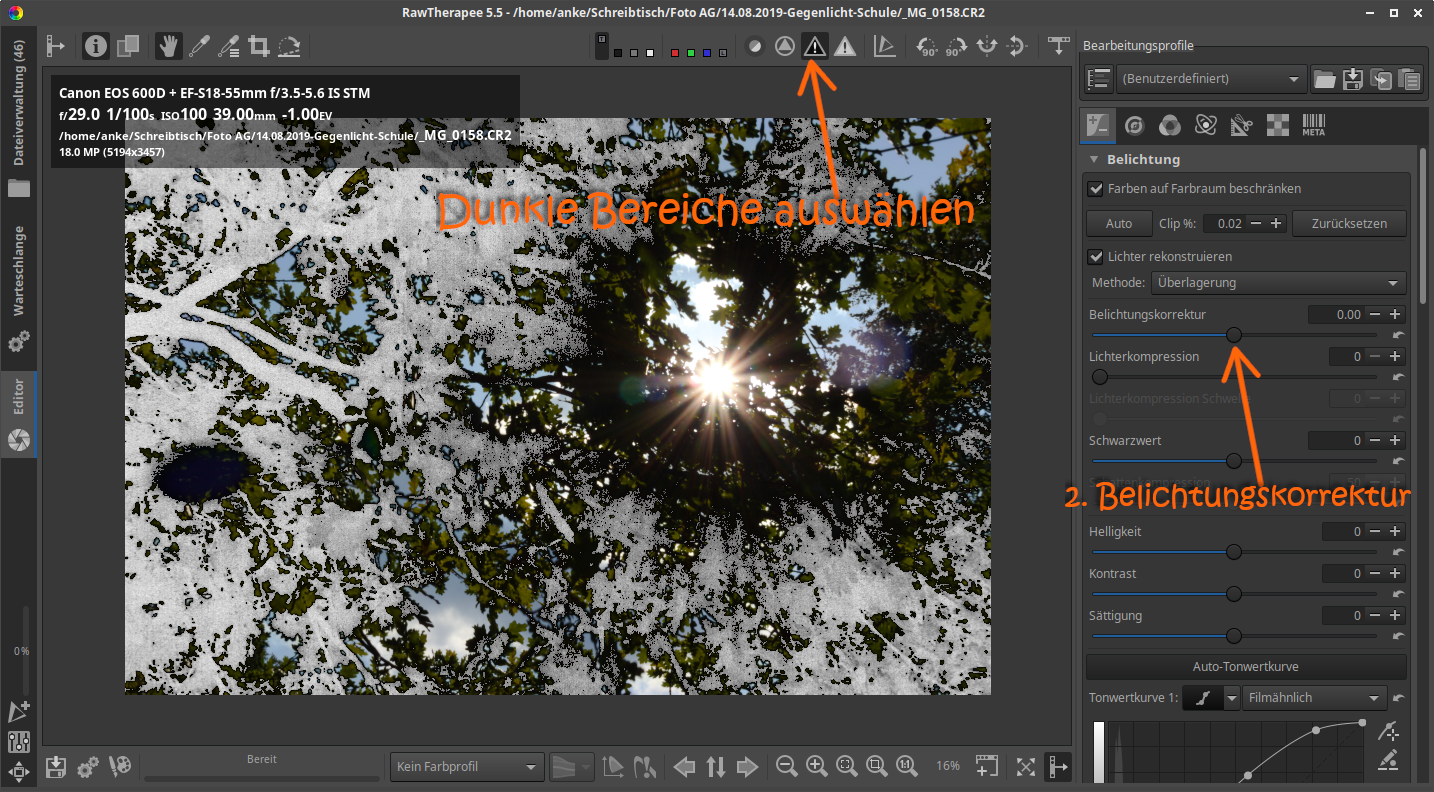Switch to the META metadata tab
The width and height of the screenshot is (1434, 792).
(x=1313, y=126)
